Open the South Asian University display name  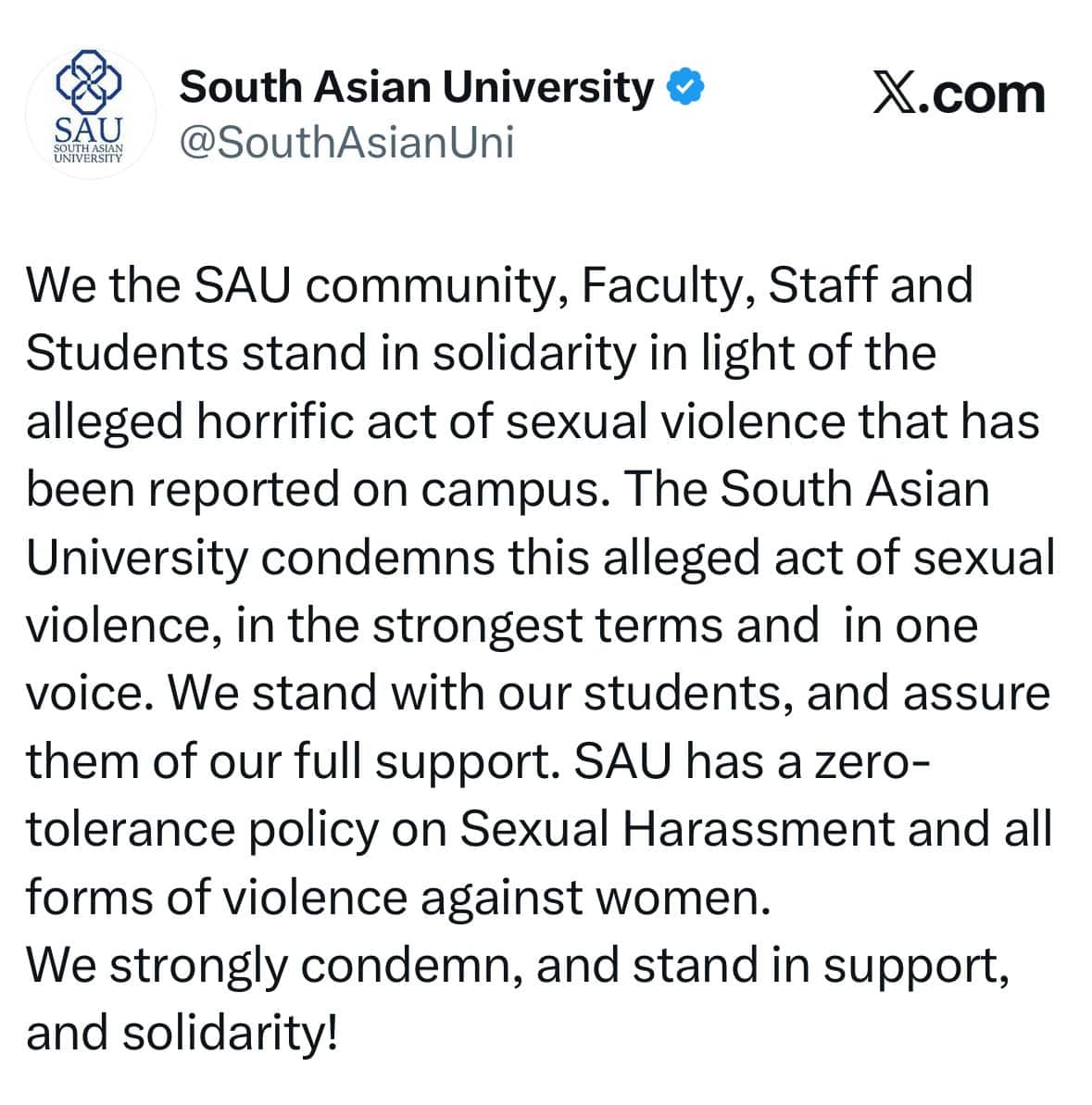(x=416, y=87)
